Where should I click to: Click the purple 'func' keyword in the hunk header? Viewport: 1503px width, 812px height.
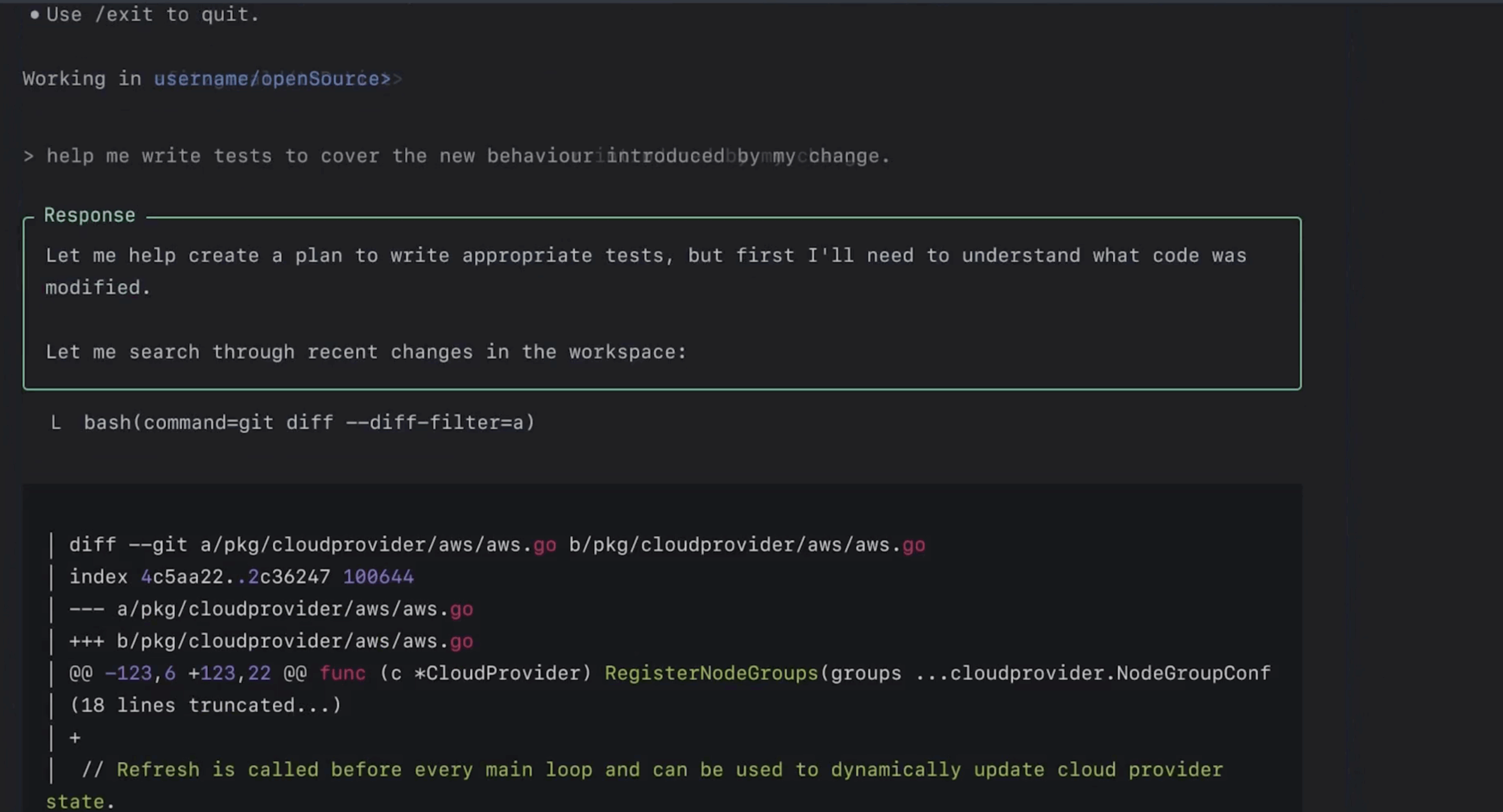(342, 673)
